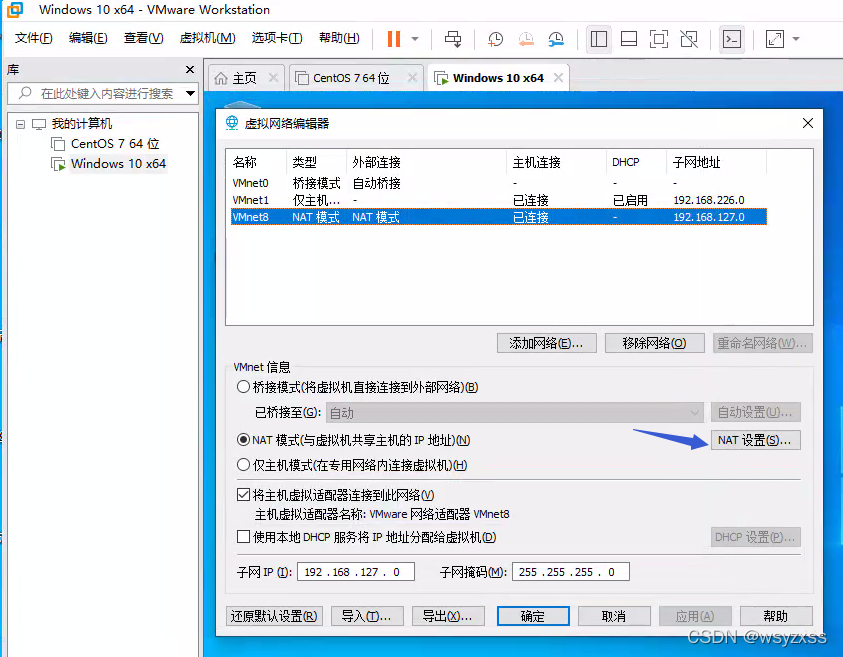Select the VMnet0 row in the network list
The image size is (843, 657).
click(x=498, y=183)
